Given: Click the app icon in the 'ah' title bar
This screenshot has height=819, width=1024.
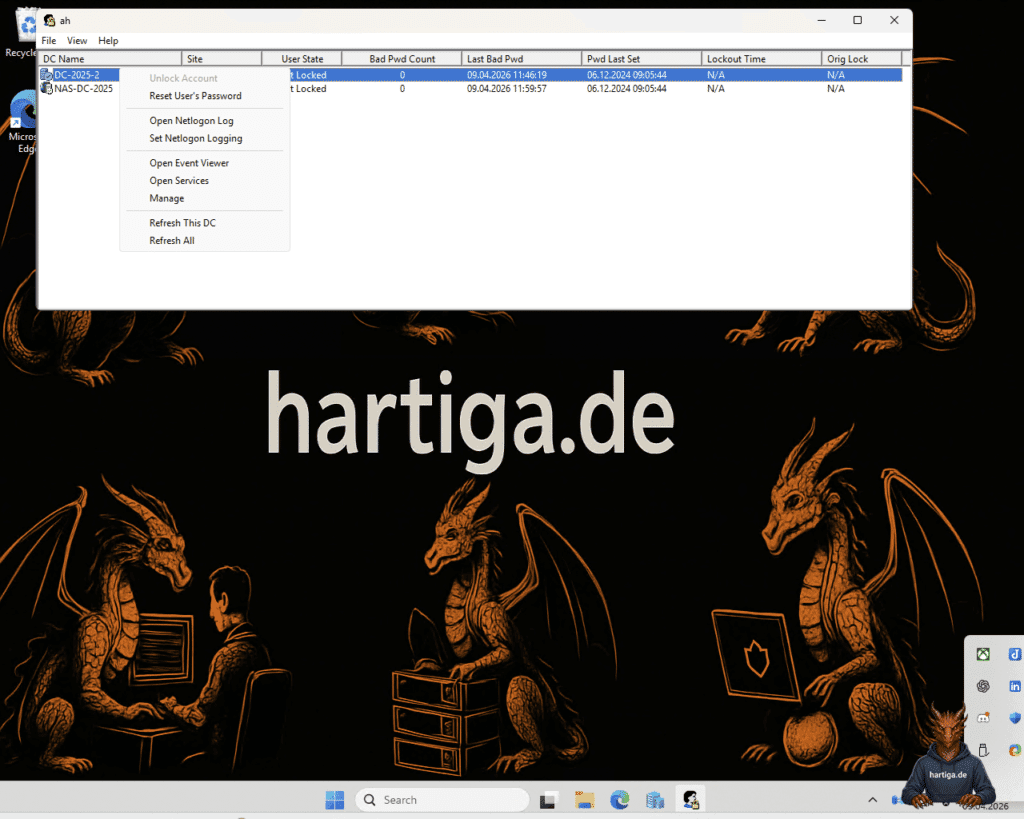Looking at the screenshot, I should click(x=50, y=20).
